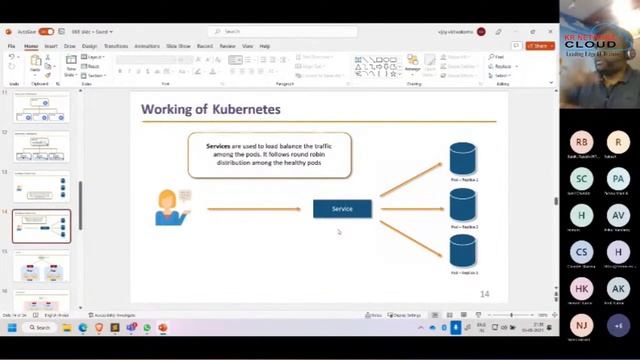The image size is (640, 360).
Task: Open the Layout dropdown
Action: pyautogui.click(x=93, y=57)
